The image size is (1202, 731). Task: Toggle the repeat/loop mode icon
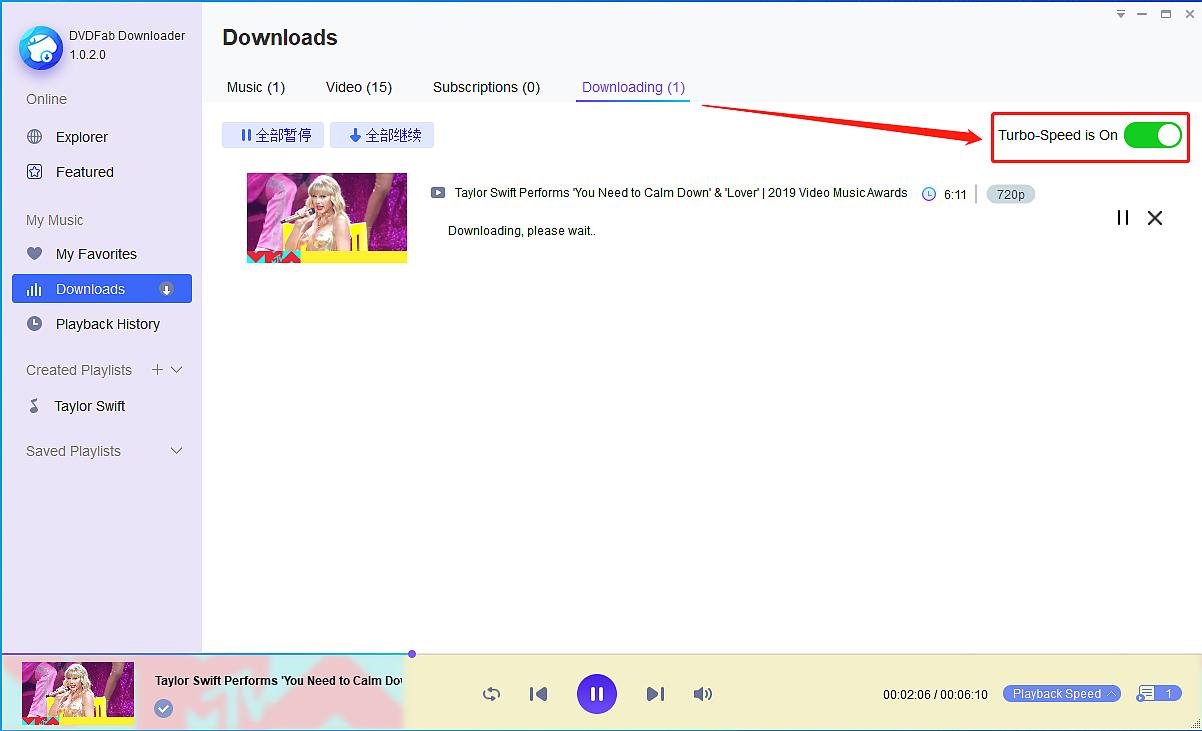(x=491, y=693)
